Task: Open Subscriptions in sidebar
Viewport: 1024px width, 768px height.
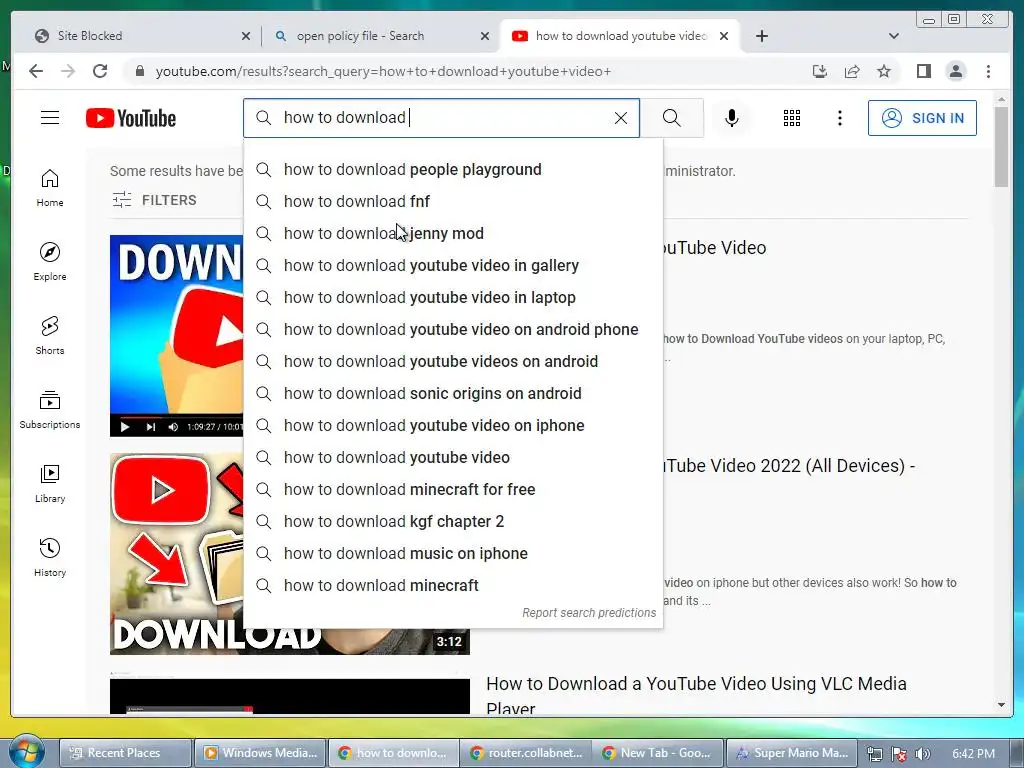Action: coord(50,409)
